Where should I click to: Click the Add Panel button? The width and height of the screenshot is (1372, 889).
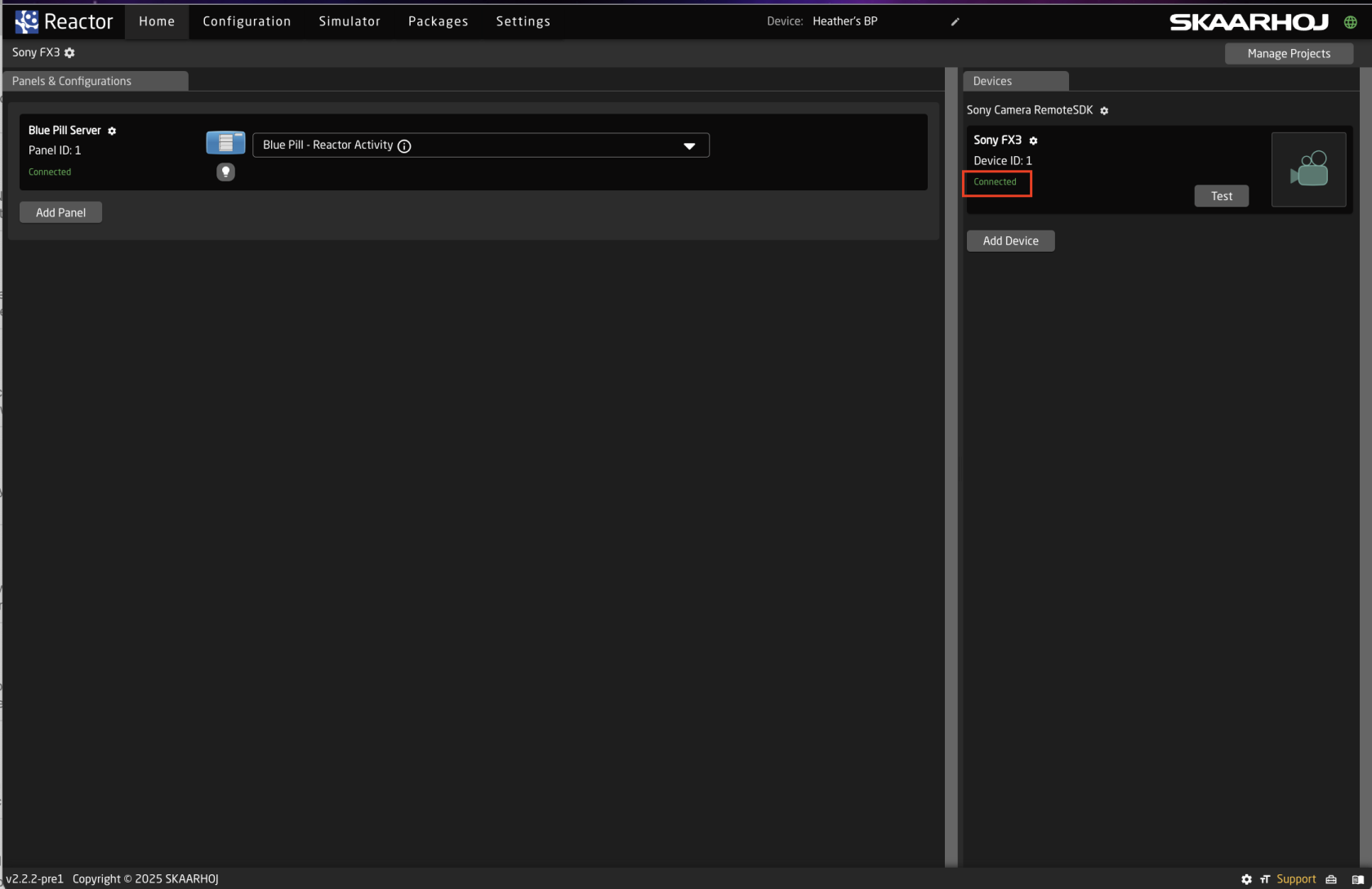[x=60, y=212]
